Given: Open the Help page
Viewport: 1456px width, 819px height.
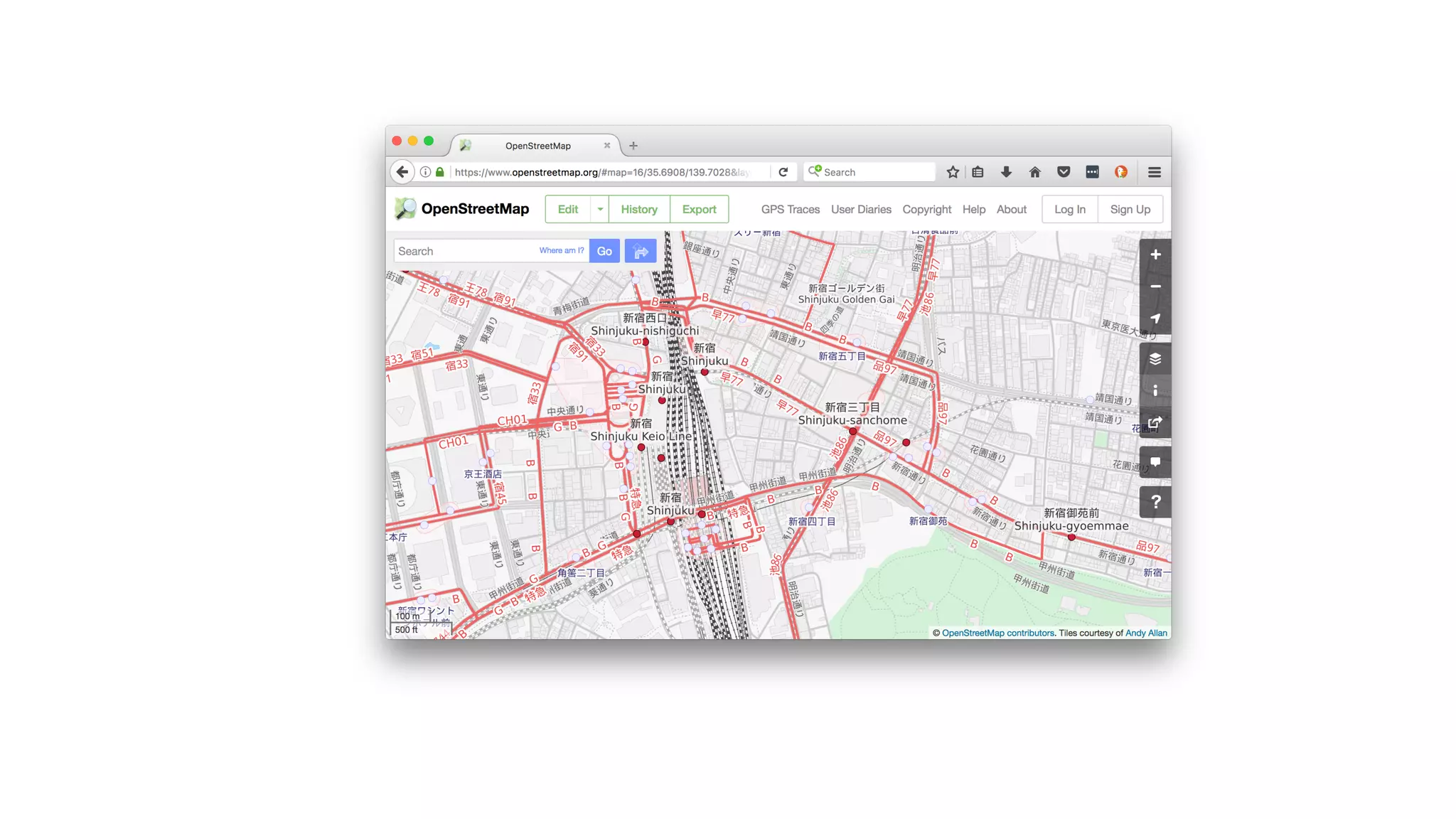Looking at the screenshot, I should [974, 209].
